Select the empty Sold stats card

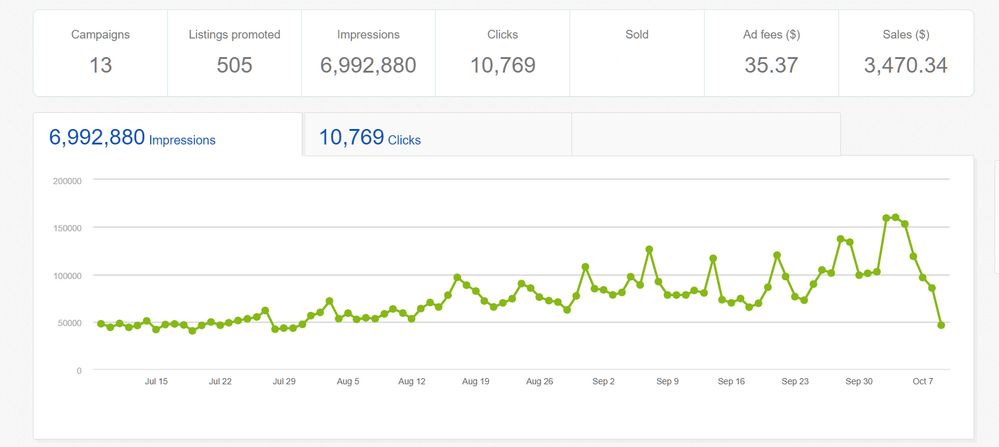(x=637, y=53)
